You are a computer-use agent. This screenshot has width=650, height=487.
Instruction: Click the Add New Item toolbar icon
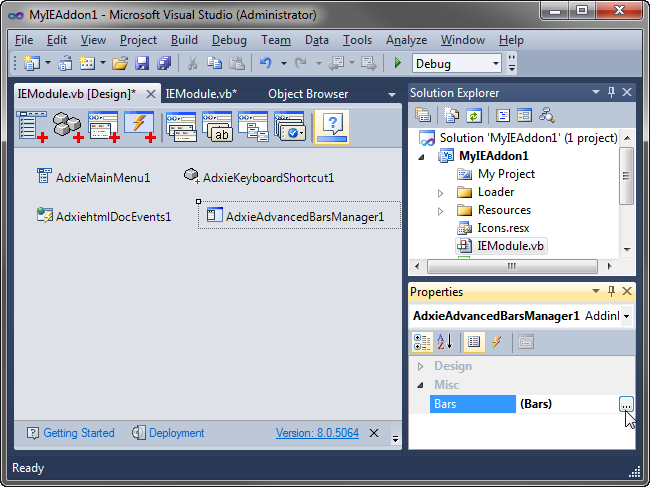pos(87,63)
